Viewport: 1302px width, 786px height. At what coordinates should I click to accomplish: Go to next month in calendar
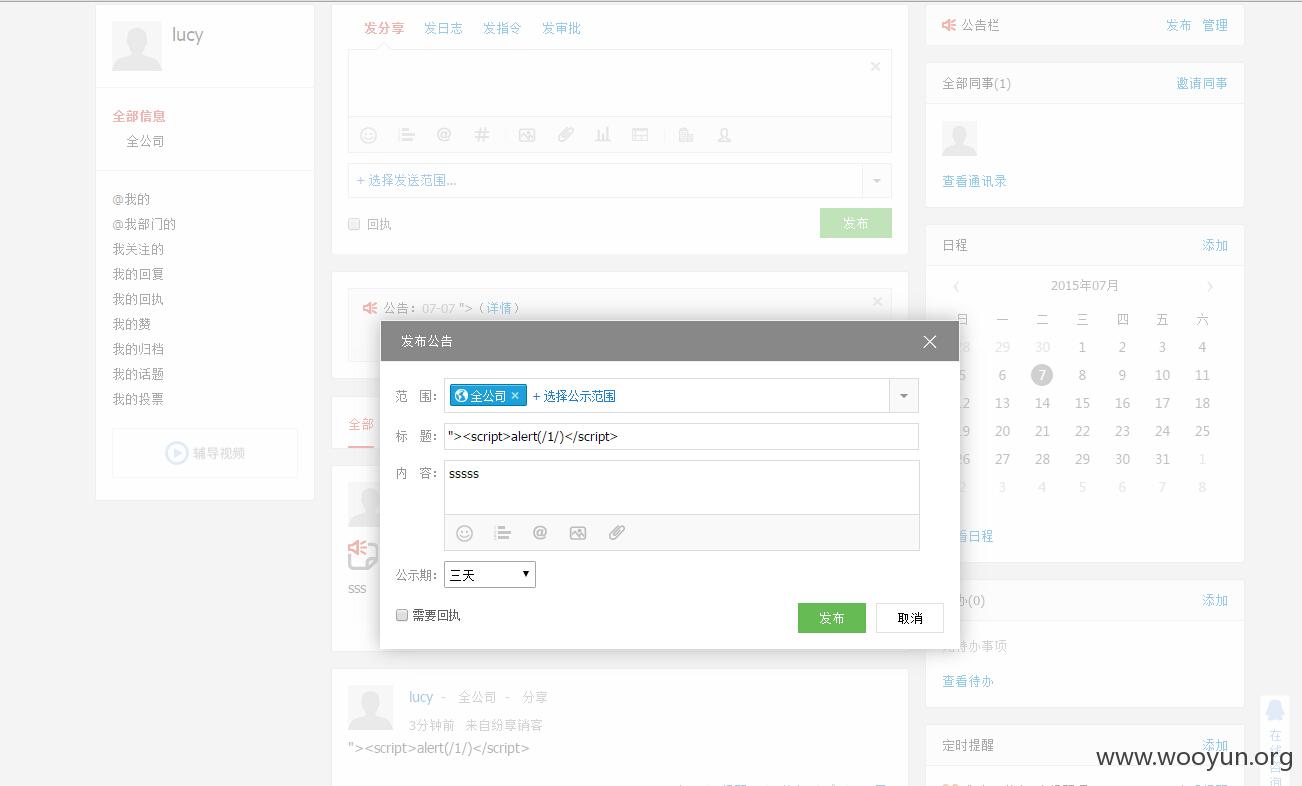coord(1210,286)
